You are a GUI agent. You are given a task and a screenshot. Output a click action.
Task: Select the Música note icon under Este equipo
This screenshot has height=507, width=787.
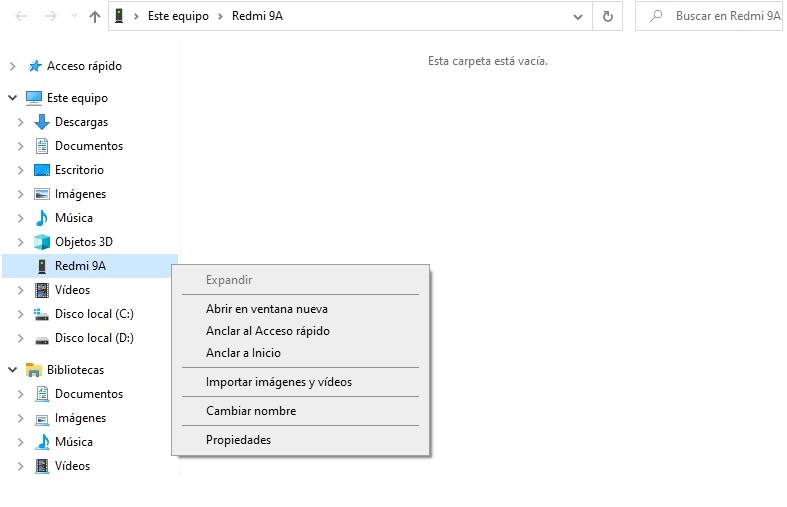tap(42, 218)
